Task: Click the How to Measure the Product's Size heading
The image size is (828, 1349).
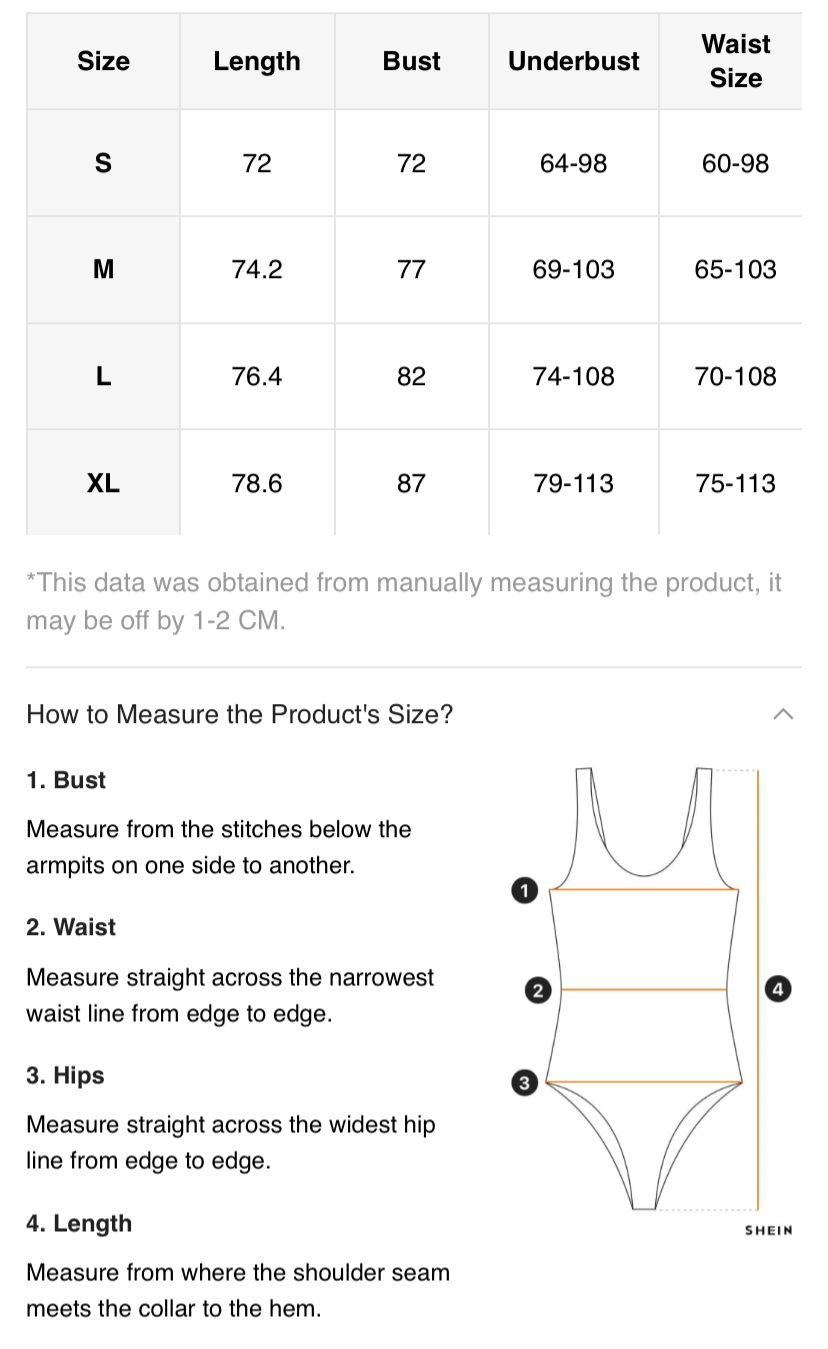Action: [x=240, y=714]
